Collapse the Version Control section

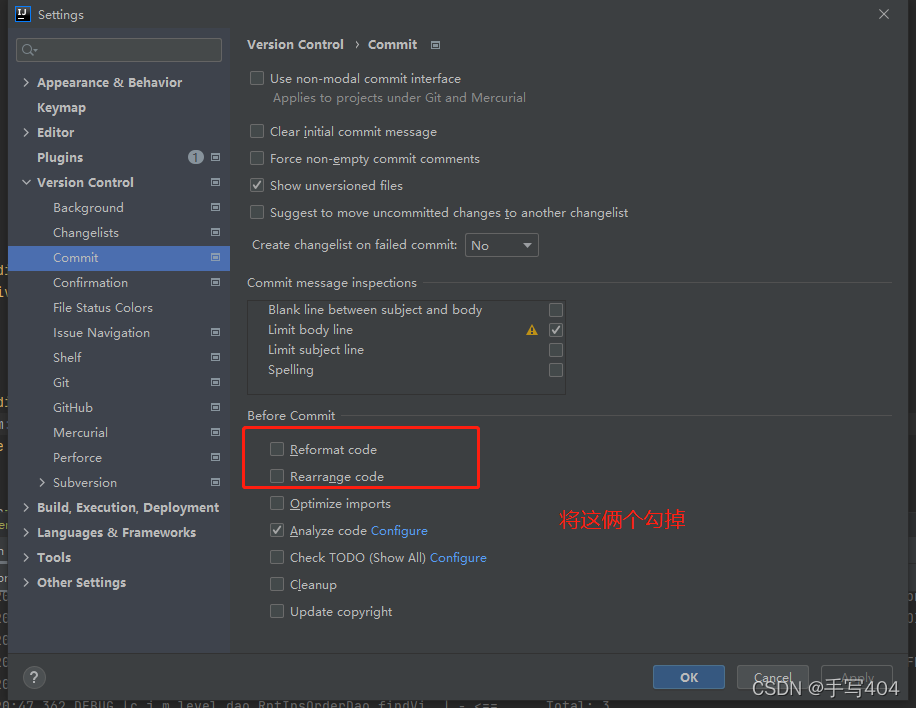click(25, 182)
